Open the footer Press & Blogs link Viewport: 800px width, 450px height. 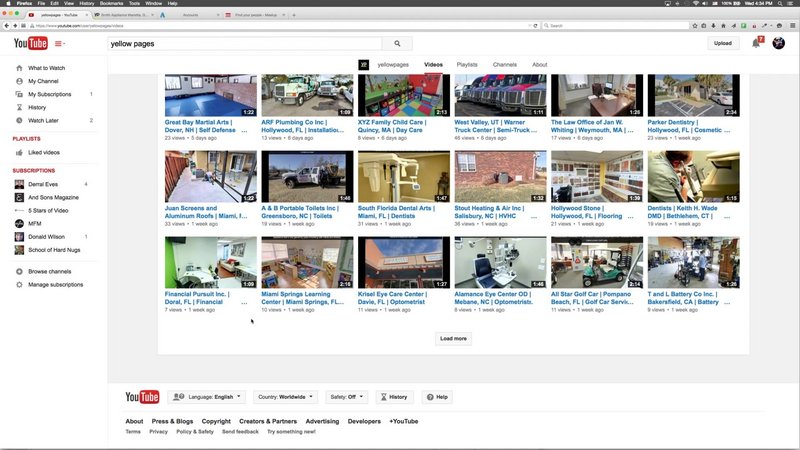coord(172,421)
